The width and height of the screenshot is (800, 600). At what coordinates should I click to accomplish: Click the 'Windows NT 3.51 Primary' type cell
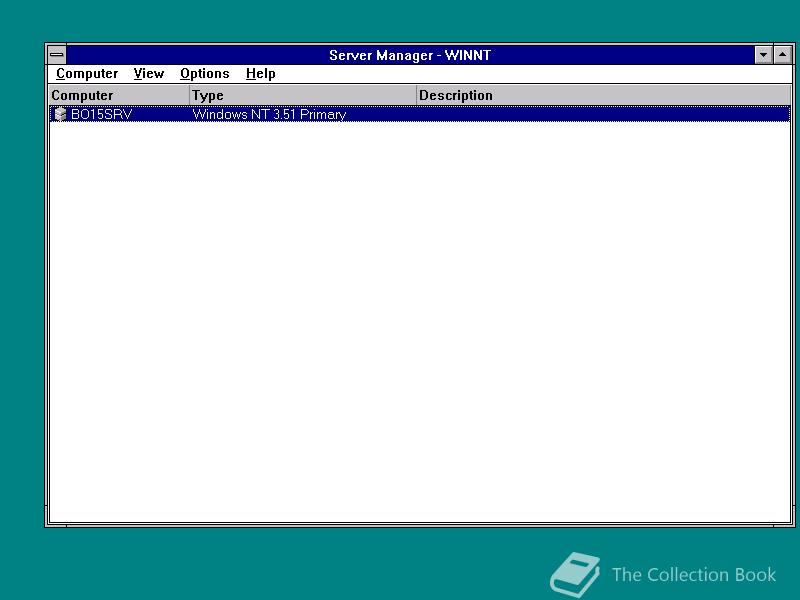point(269,114)
